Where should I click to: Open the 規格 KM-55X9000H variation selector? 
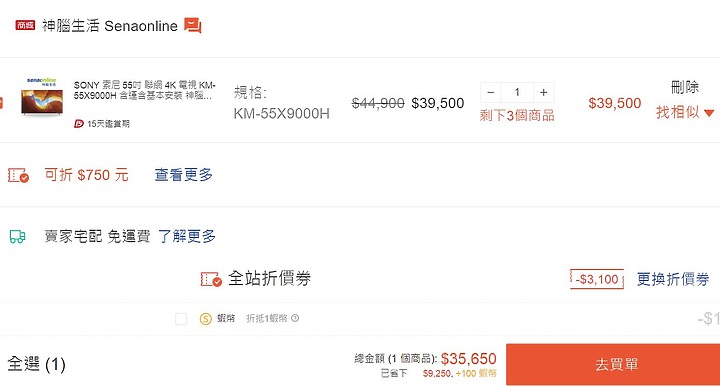click(281, 103)
